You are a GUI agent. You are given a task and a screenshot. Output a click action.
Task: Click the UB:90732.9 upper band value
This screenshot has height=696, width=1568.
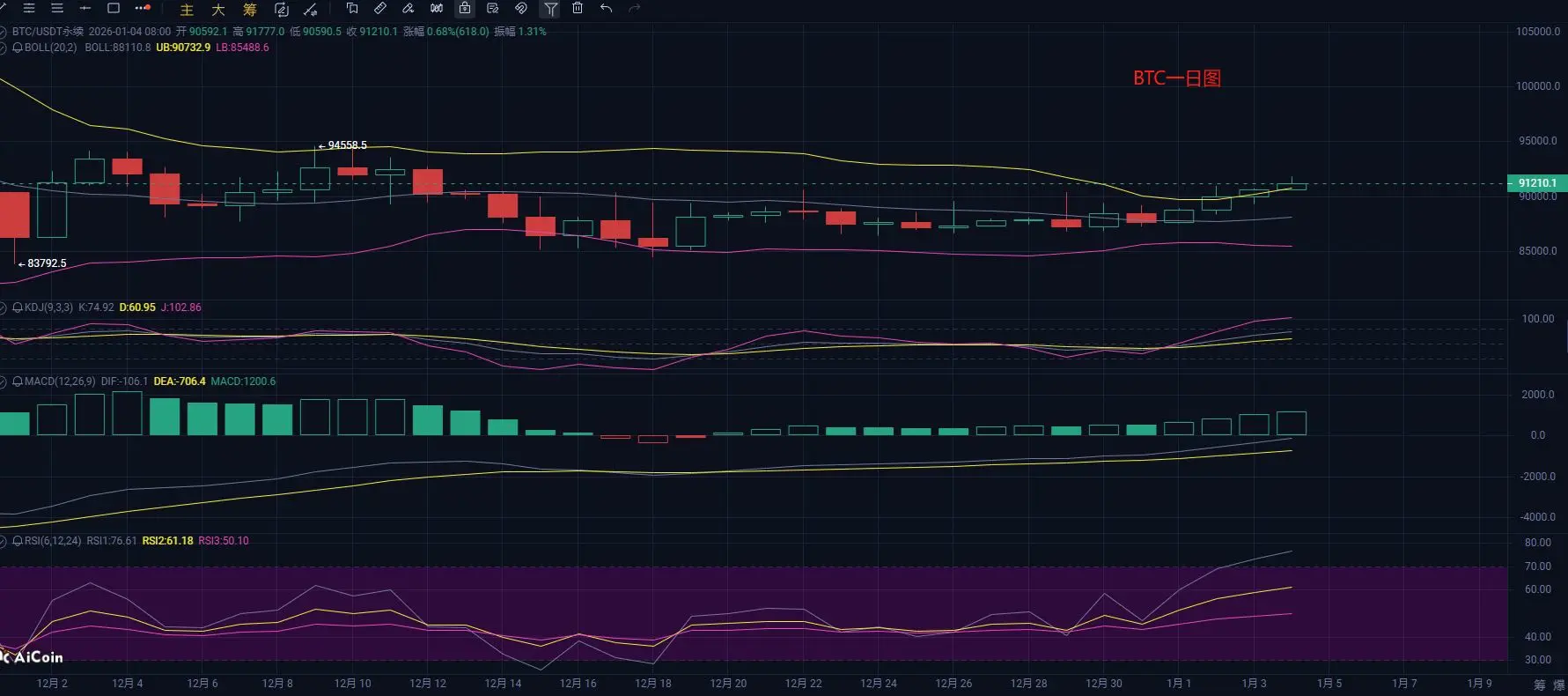[183, 48]
